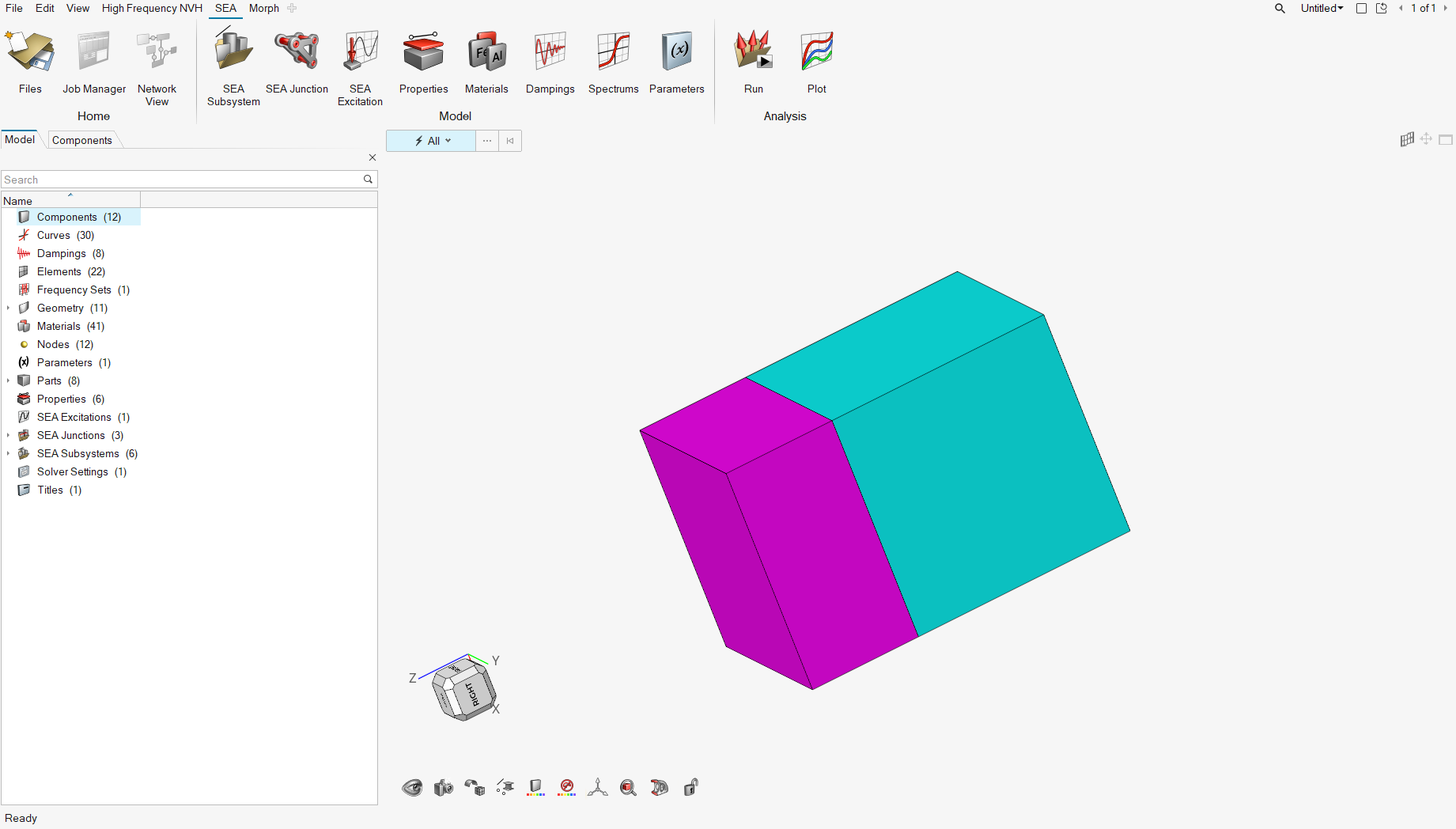Open the All selector dropdown
1456x829 pixels.
(x=433, y=141)
